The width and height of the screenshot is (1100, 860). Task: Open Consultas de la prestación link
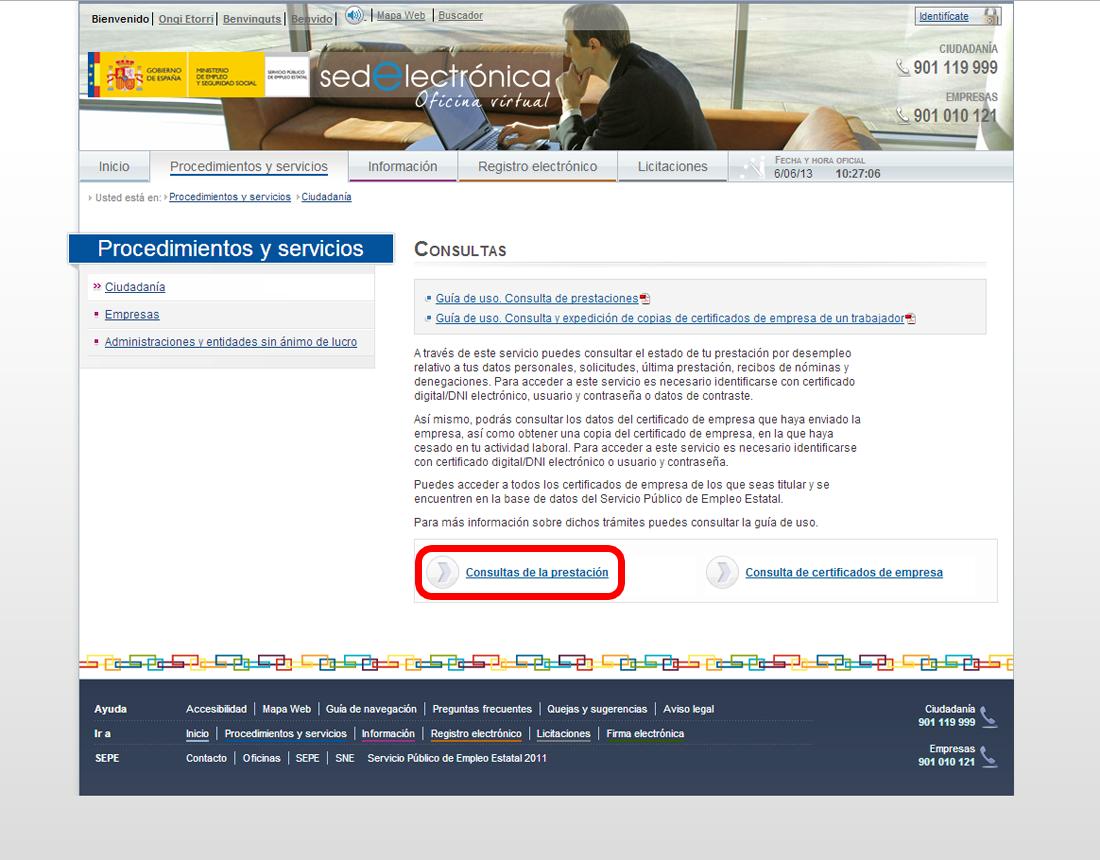(536, 573)
